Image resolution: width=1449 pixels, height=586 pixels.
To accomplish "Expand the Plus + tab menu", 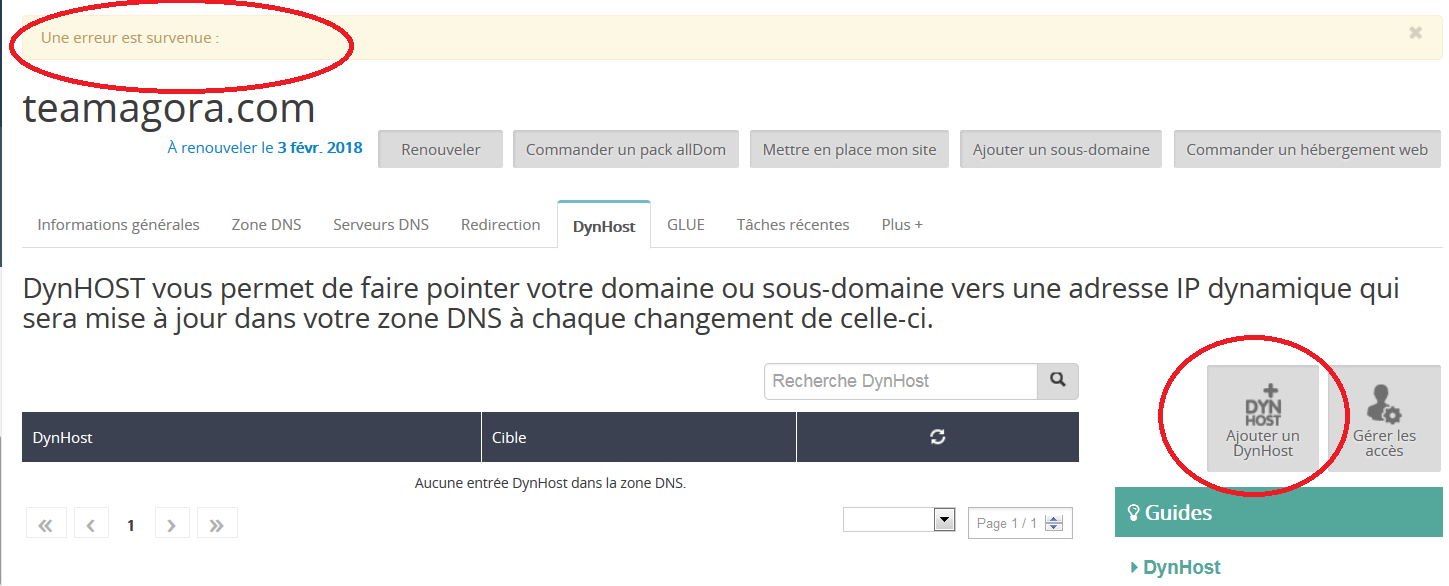I will pos(902,224).
